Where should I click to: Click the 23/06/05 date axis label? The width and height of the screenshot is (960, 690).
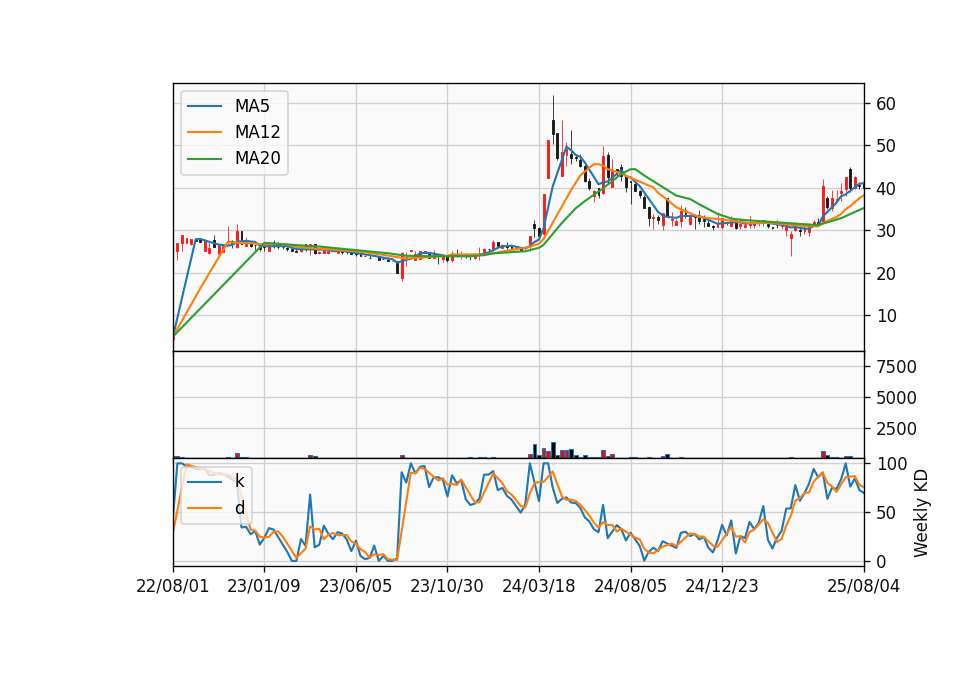tap(356, 586)
